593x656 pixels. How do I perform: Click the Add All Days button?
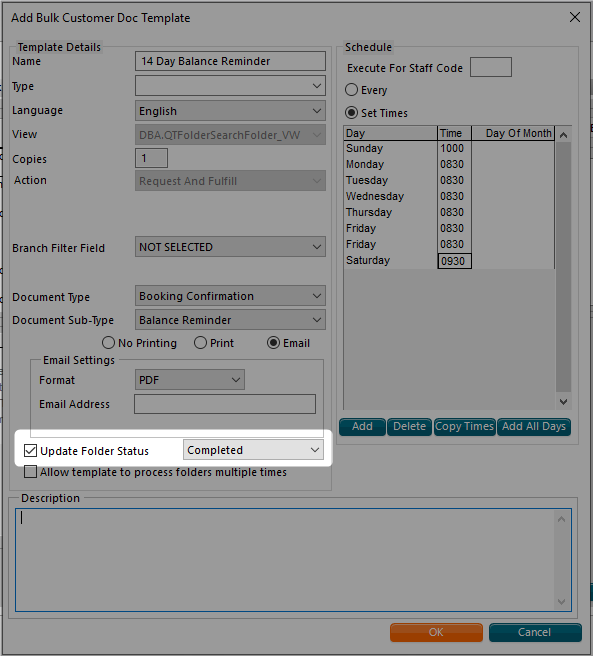tap(534, 427)
